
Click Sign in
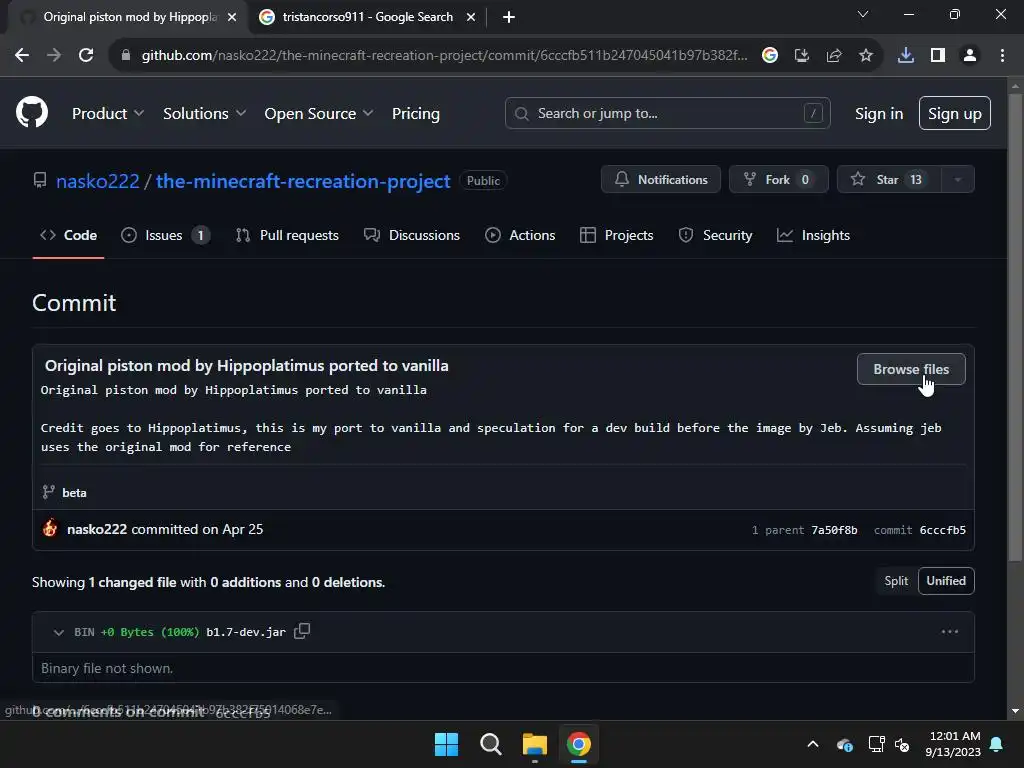(878, 114)
